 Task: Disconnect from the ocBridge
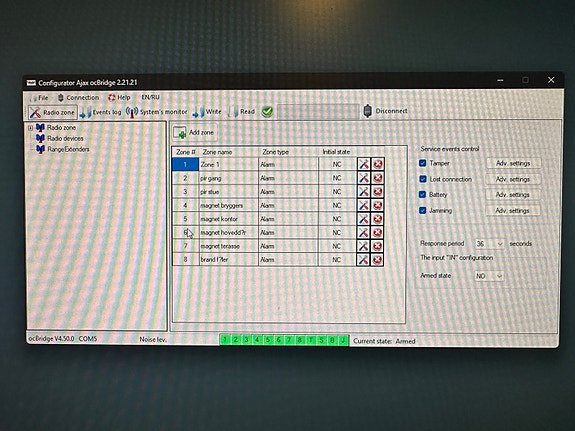pos(385,110)
